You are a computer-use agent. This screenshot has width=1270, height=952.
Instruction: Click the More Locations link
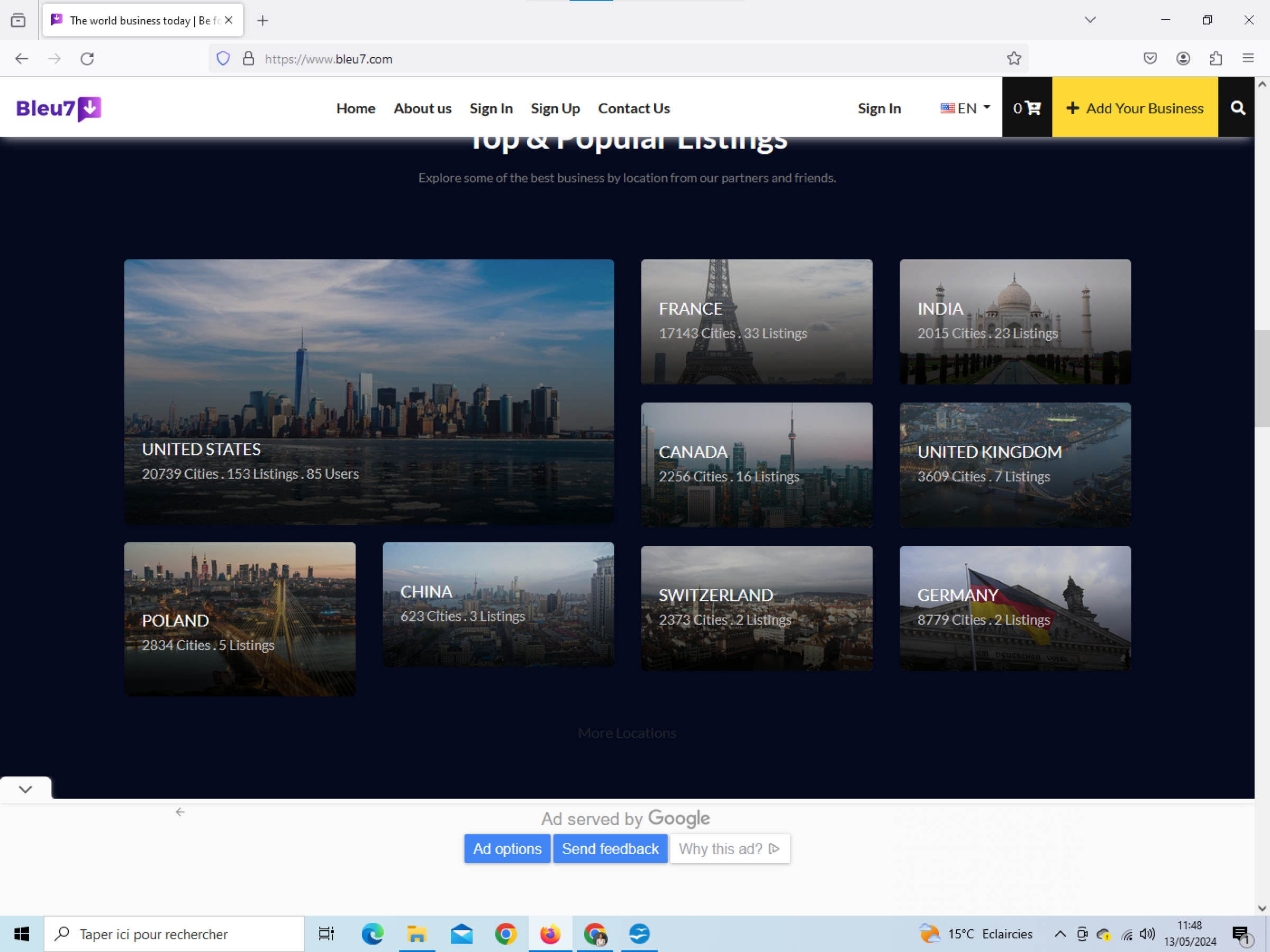[627, 733]
